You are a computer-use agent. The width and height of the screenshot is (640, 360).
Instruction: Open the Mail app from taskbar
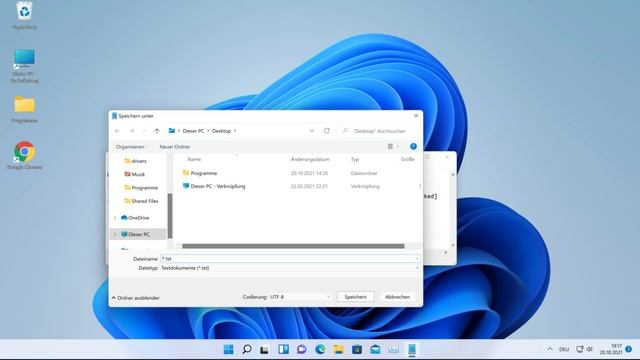(x=375, y=349)
